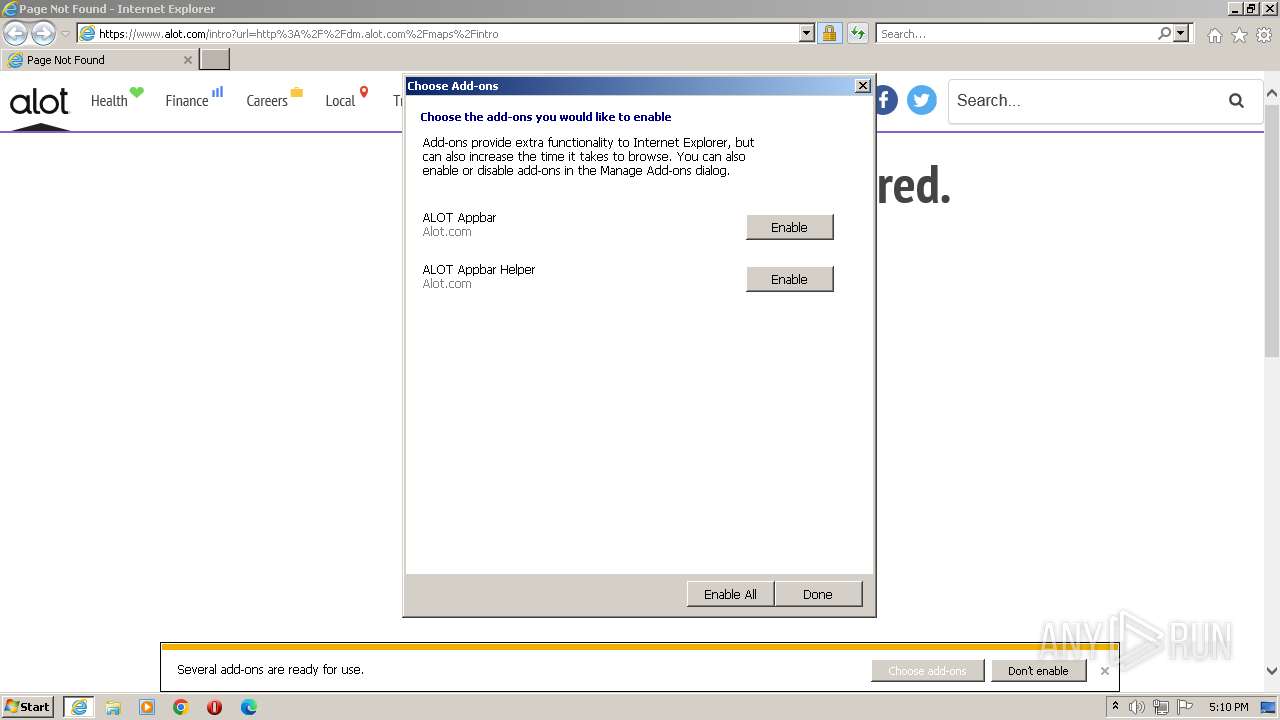1280x720 pixels.
Task: Click Done in Choose Add-ons dialog
Action: [817, 594]
